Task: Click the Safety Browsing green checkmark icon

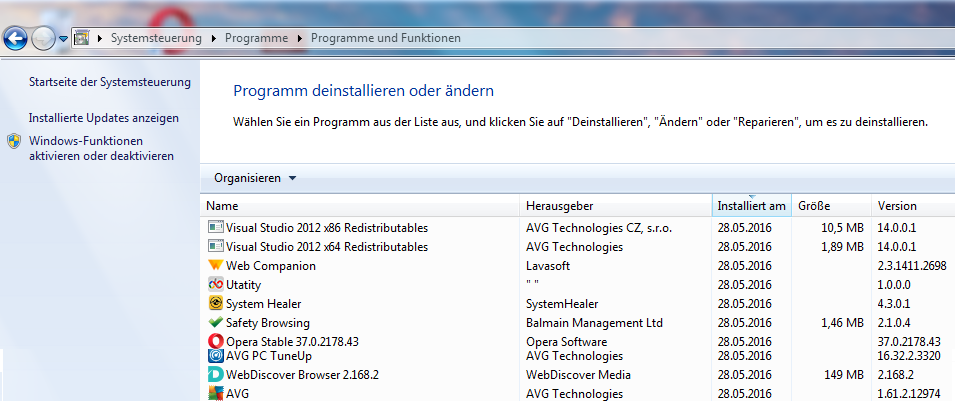Action: [x=215, y=323]
